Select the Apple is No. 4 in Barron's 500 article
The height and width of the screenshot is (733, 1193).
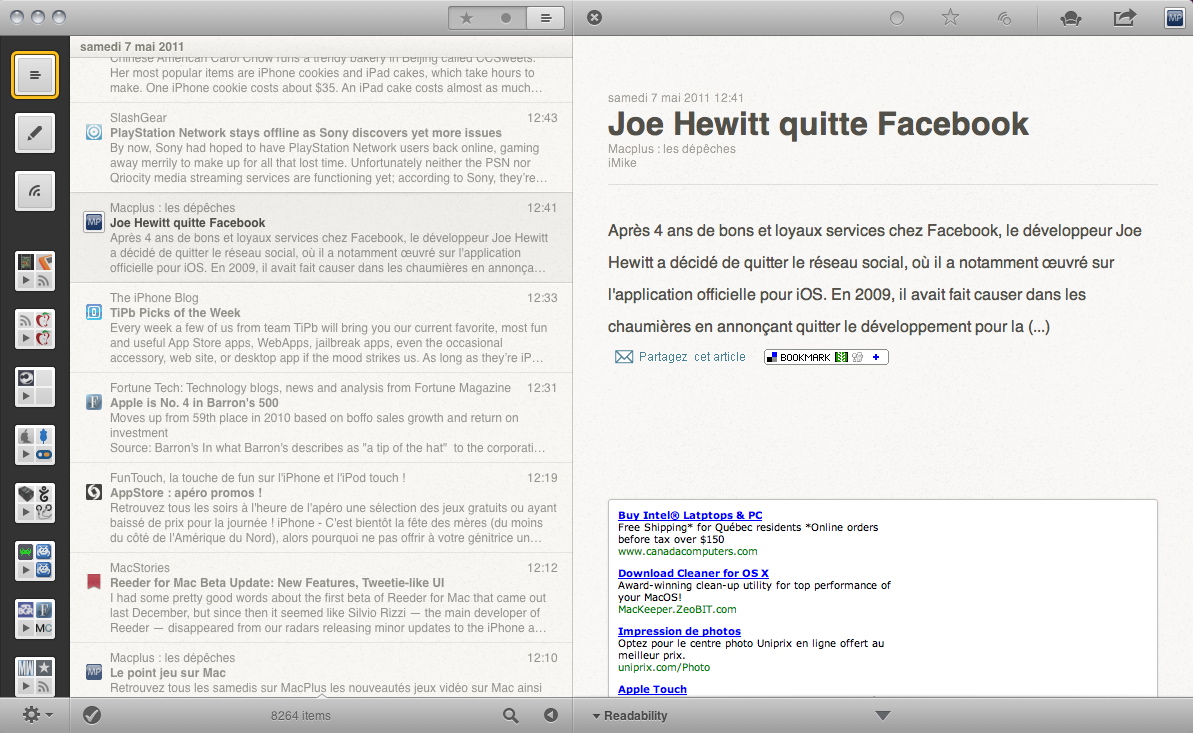(x=321, y=417)
